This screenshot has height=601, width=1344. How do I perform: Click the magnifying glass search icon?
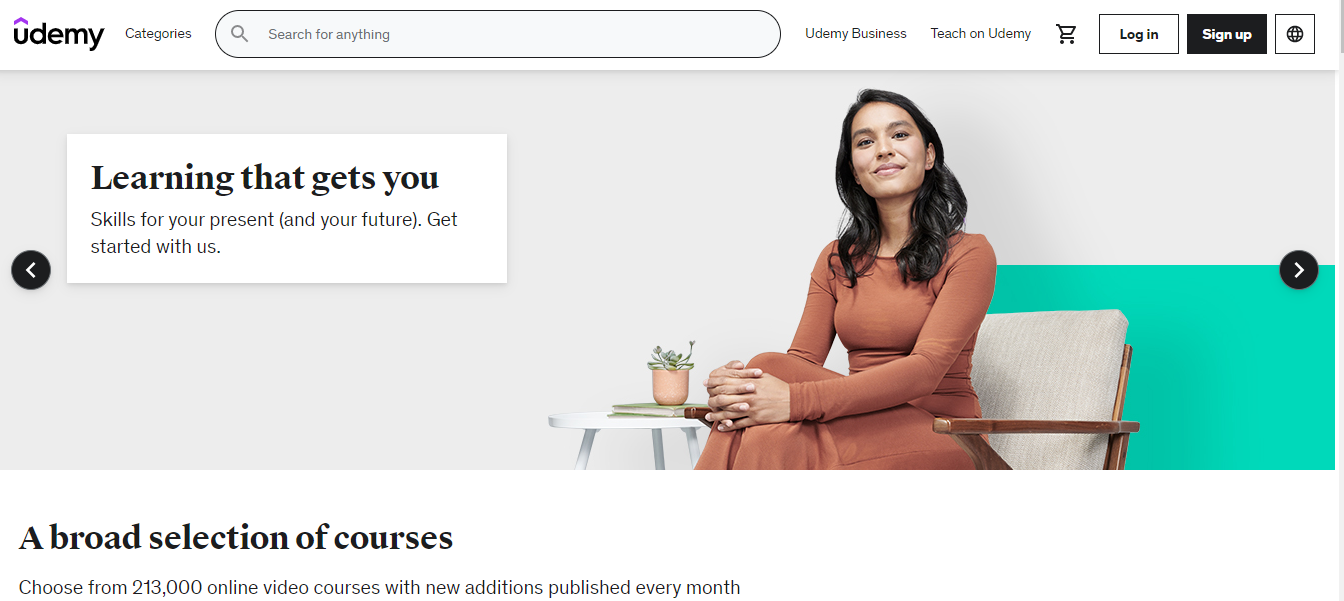[x=240, y=34]
